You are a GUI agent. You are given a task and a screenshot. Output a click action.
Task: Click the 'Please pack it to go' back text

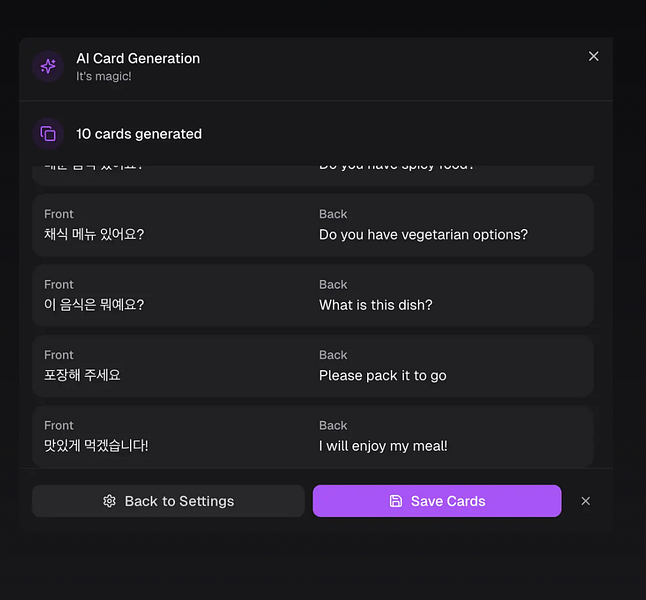point(383,376)
